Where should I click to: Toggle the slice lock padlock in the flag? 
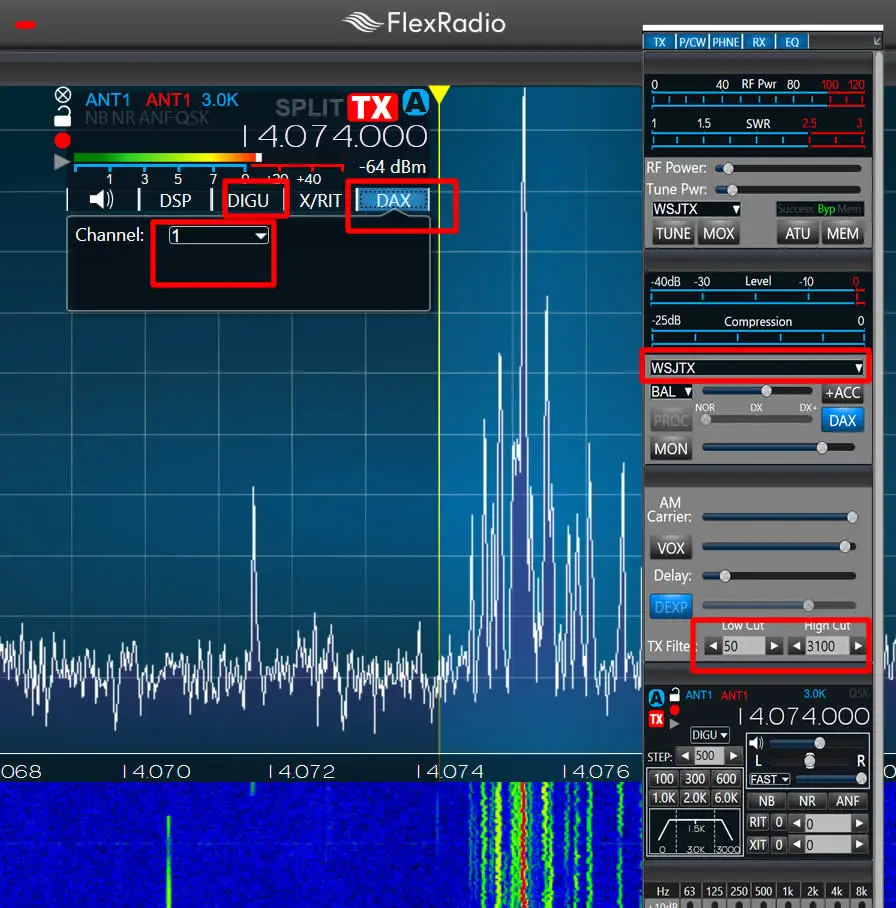[63, 116]
